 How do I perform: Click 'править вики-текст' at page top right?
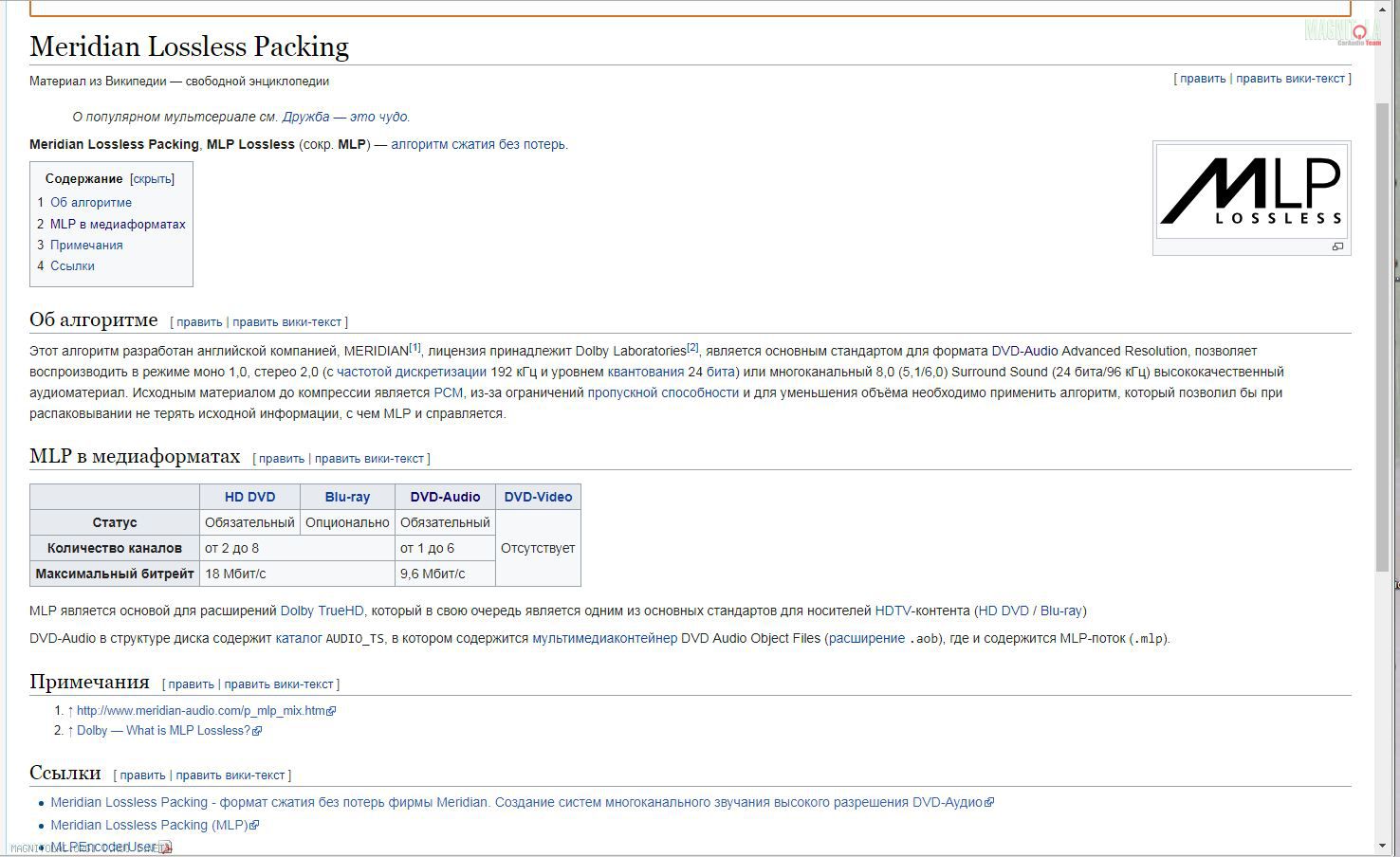[1290, 79]
